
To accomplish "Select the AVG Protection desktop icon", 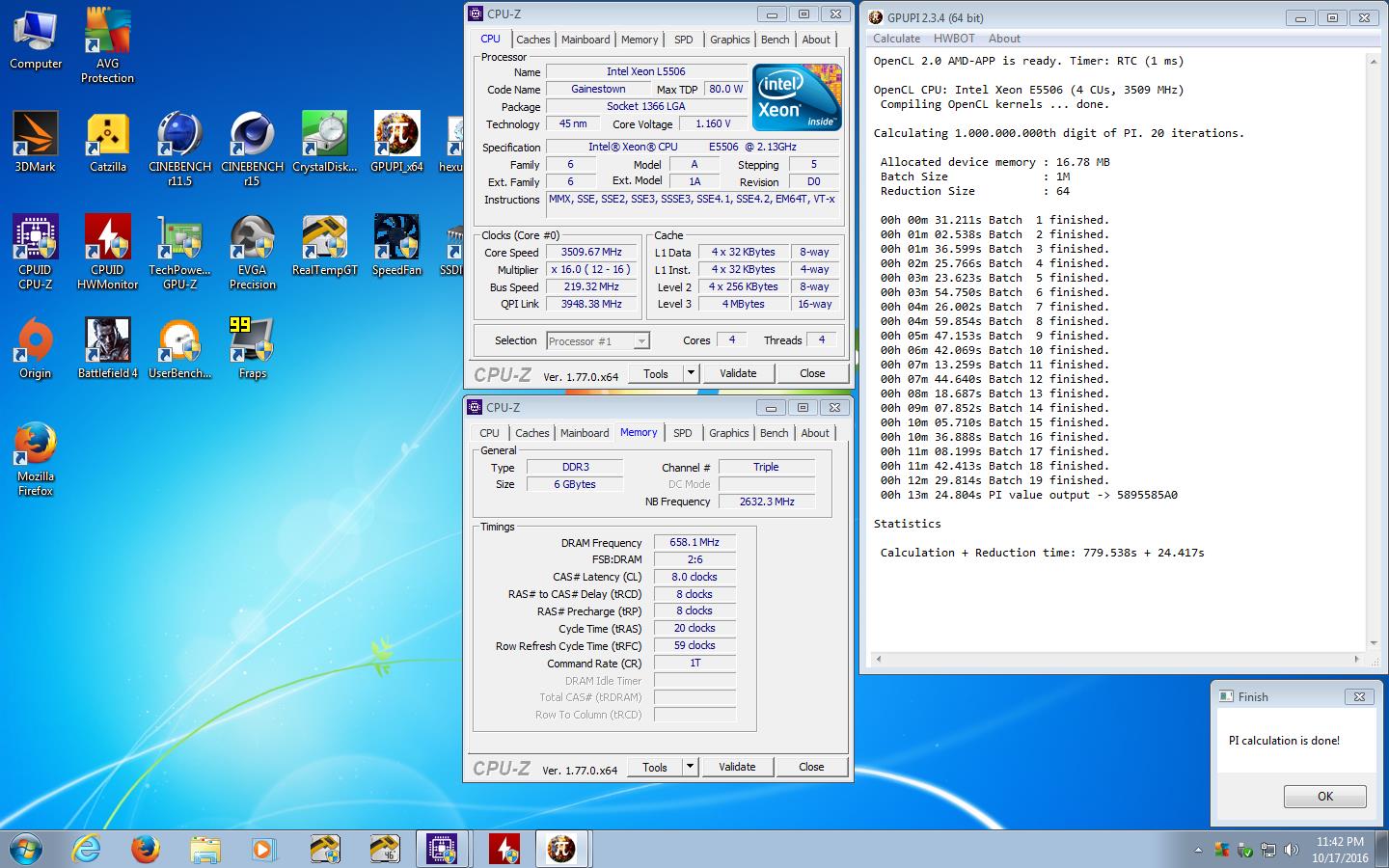I will point(108,45).
